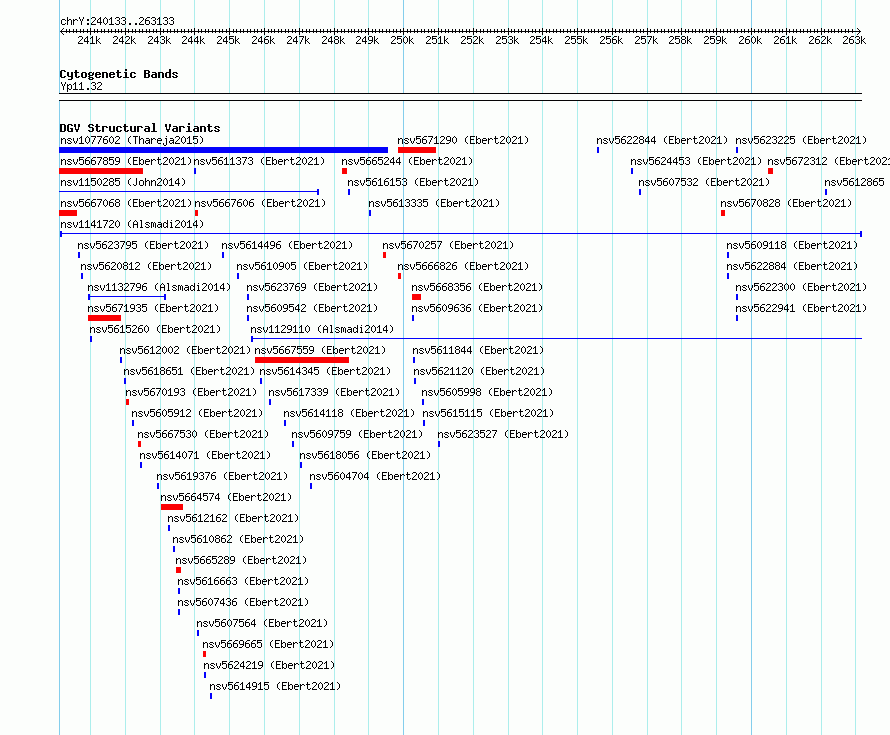This screenshot has width=890, height=735.
Task: Click nsv5667606 (Ebert2021) label
Action: point(260,203)
